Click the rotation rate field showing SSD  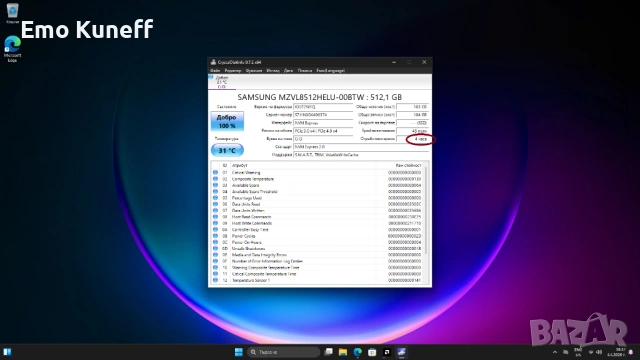412,123
